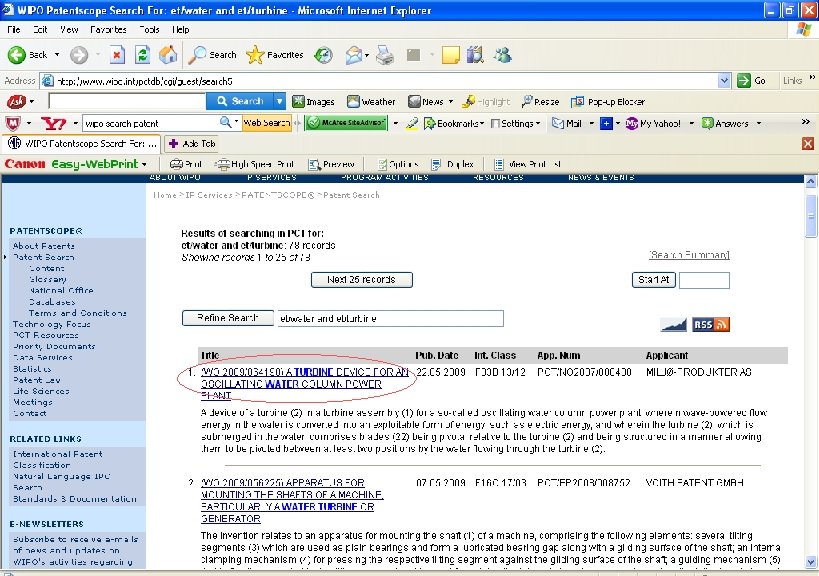Click the Mail envelope icon
Screen dimensions: 819x576
point(354,55)
